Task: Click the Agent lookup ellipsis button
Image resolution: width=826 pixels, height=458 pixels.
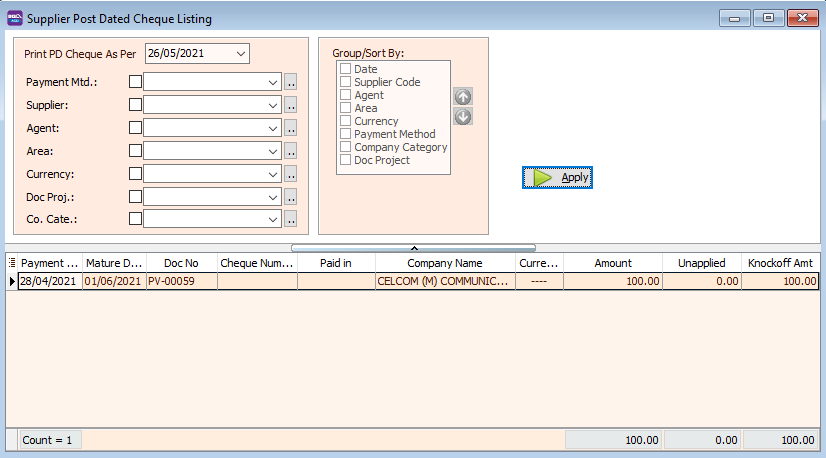Action: (x=291, y=128)
